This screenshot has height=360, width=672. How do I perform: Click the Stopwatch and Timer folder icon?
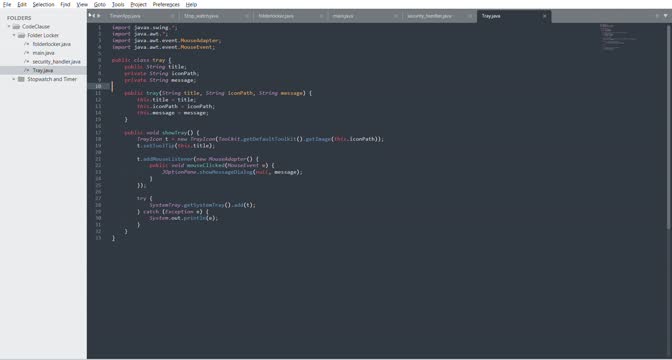pyautogui.click(x=21, y=79)
